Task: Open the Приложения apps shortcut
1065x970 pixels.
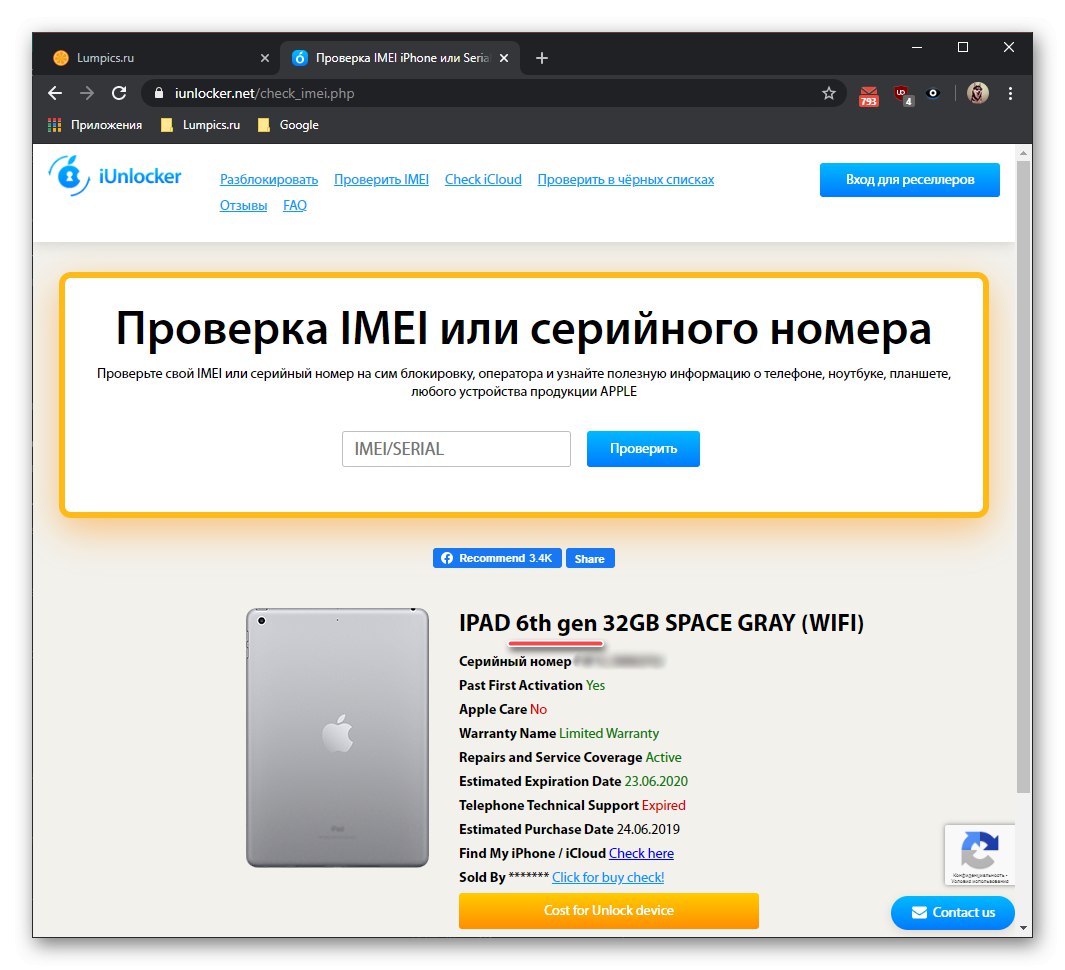Action: (95, 125)
